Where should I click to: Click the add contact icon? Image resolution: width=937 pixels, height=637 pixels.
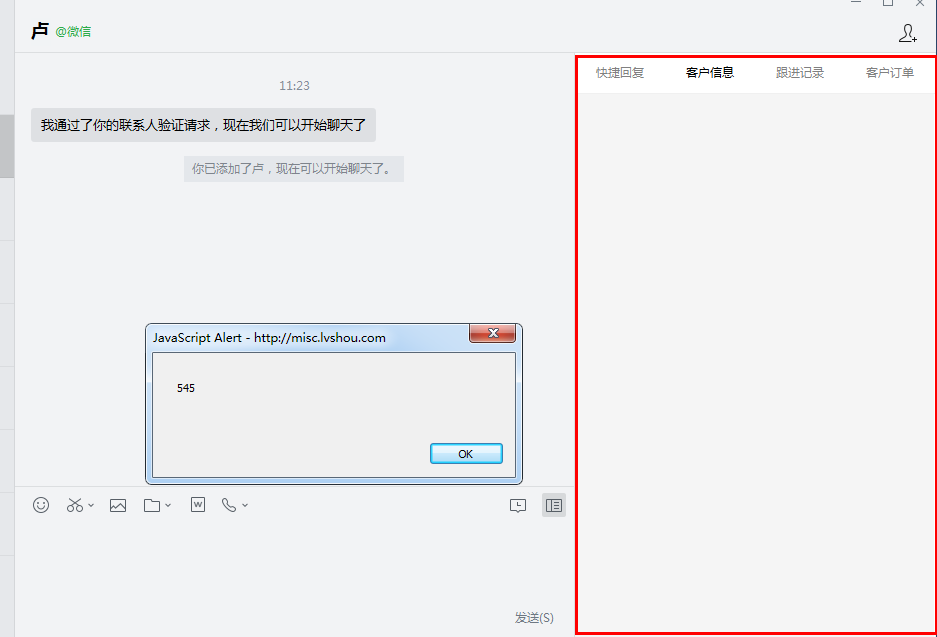coord(908,33)
